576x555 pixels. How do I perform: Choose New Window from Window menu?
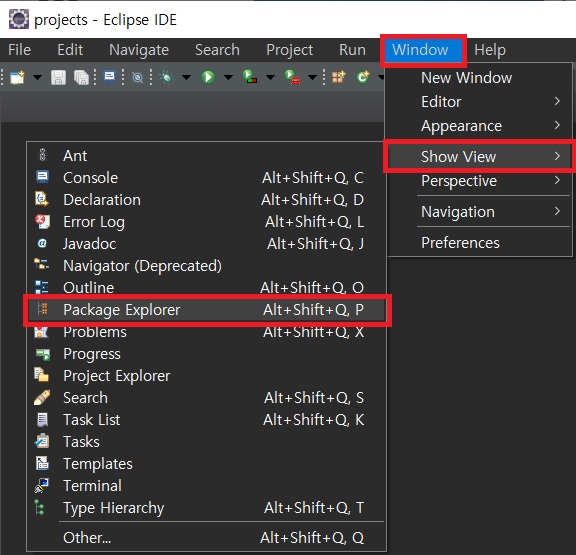click(479, 78)
